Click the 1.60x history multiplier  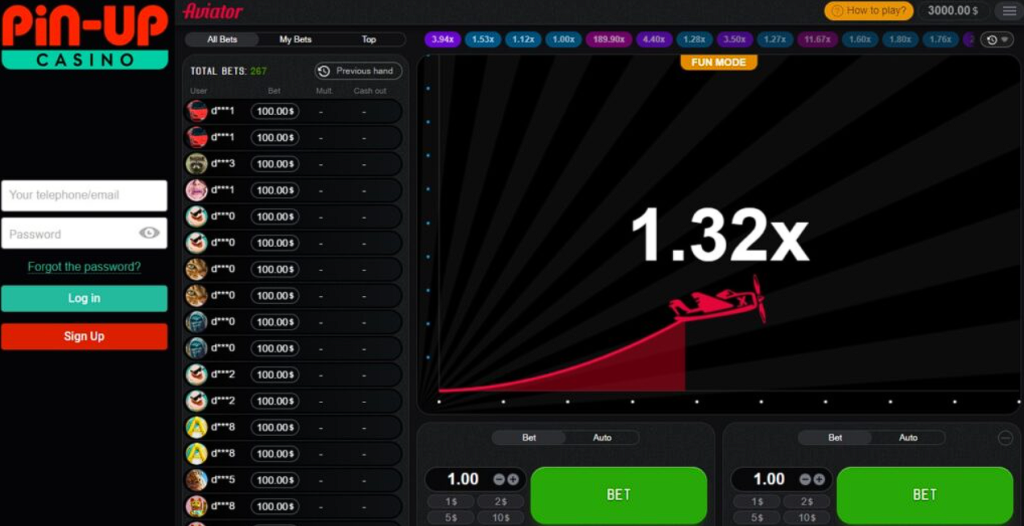[860, 39]
